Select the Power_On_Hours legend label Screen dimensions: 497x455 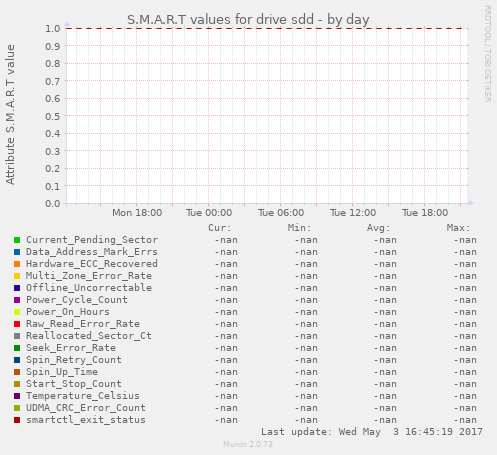point(68,312)
